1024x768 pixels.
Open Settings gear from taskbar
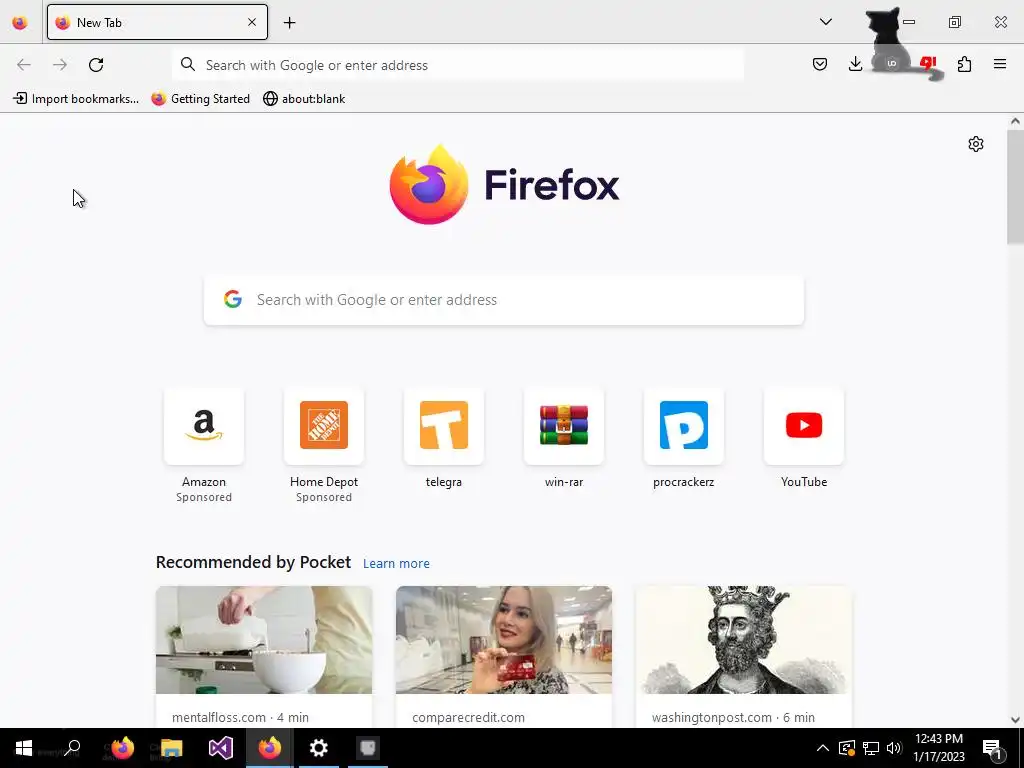(x=319, y=748)
